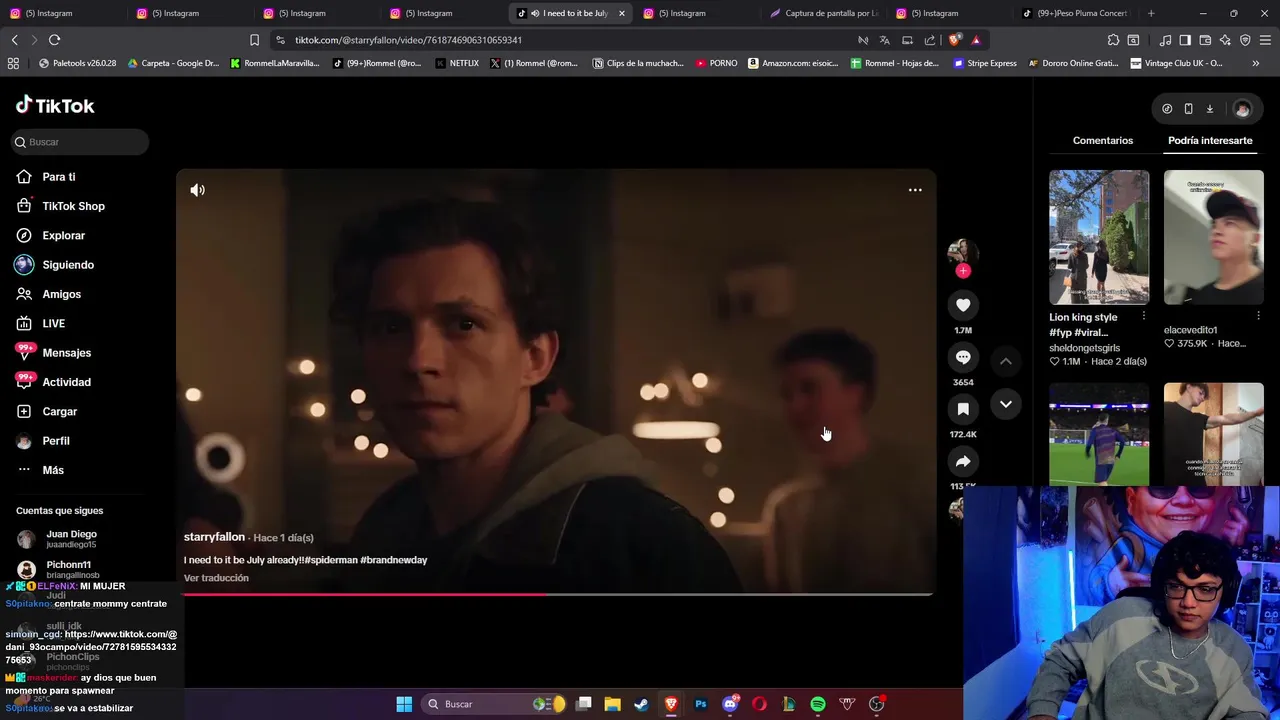This screenshot has height=720, width=1280.
Task: Click the #spiderman hashtag
Action: coord(330,560)
